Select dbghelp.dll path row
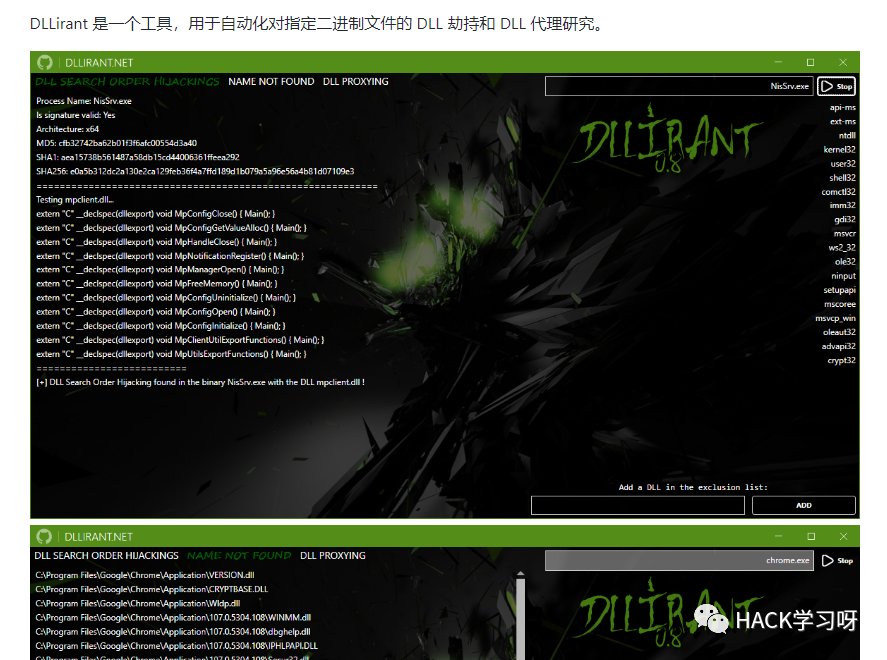The width and height of the screenshot is (887, 660). pyautogui.click(x=173, y=632)
